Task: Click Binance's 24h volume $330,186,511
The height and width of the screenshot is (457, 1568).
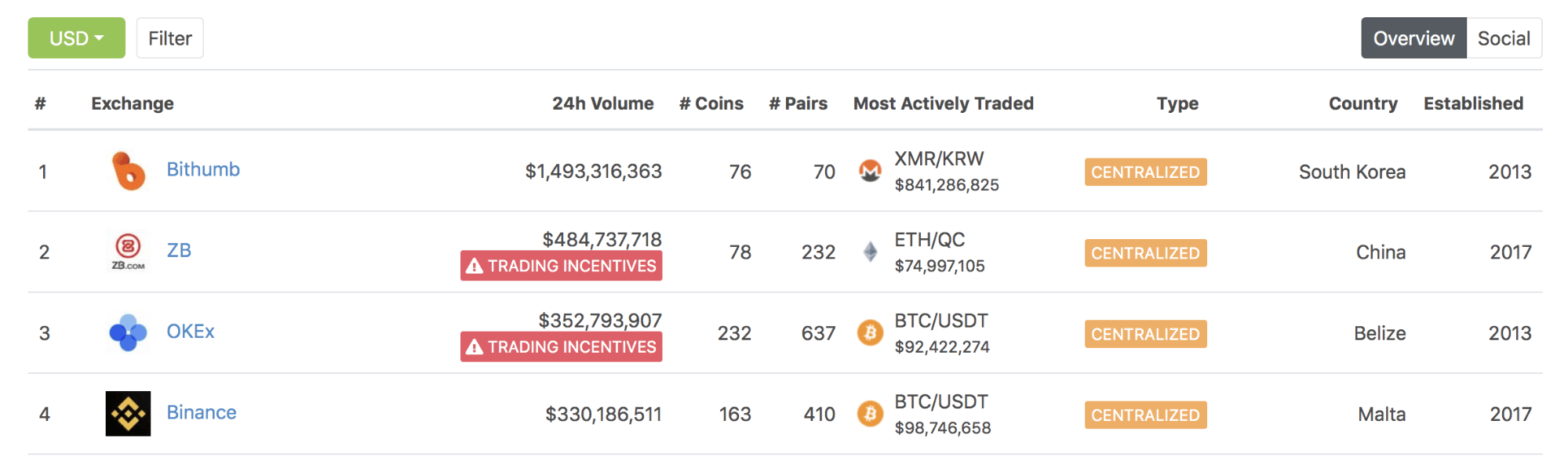Action: coord(603,414)
